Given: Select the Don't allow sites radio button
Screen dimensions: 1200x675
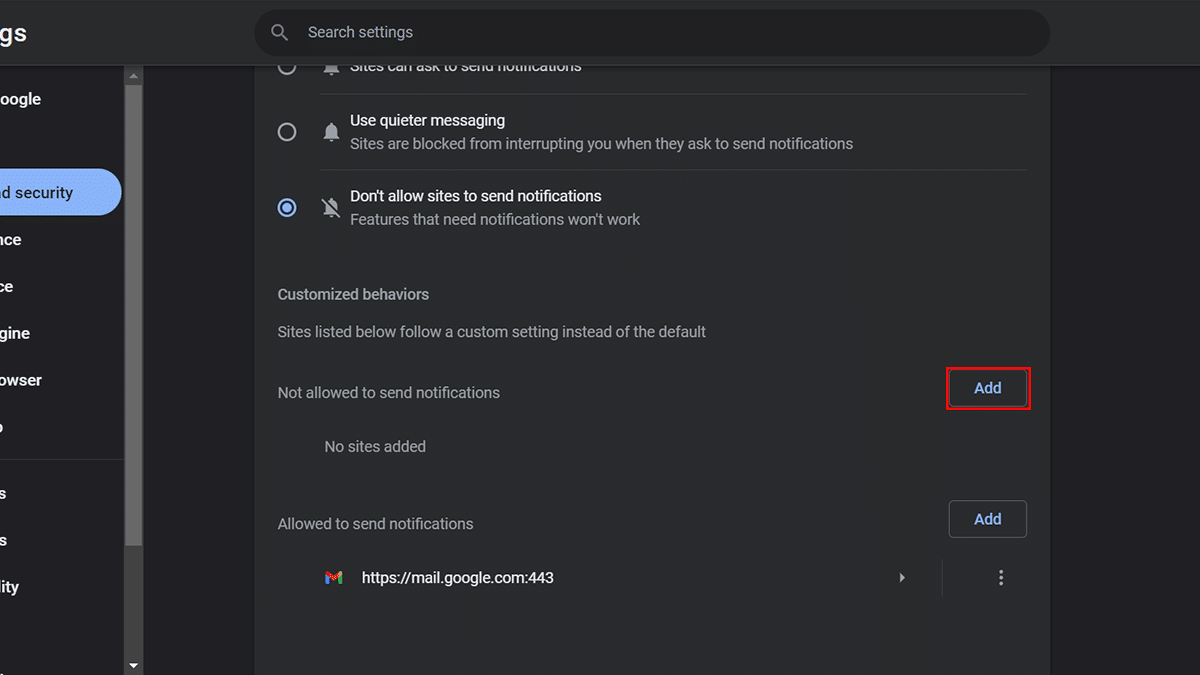Looking at the screenshot, I should pos(287,208).
